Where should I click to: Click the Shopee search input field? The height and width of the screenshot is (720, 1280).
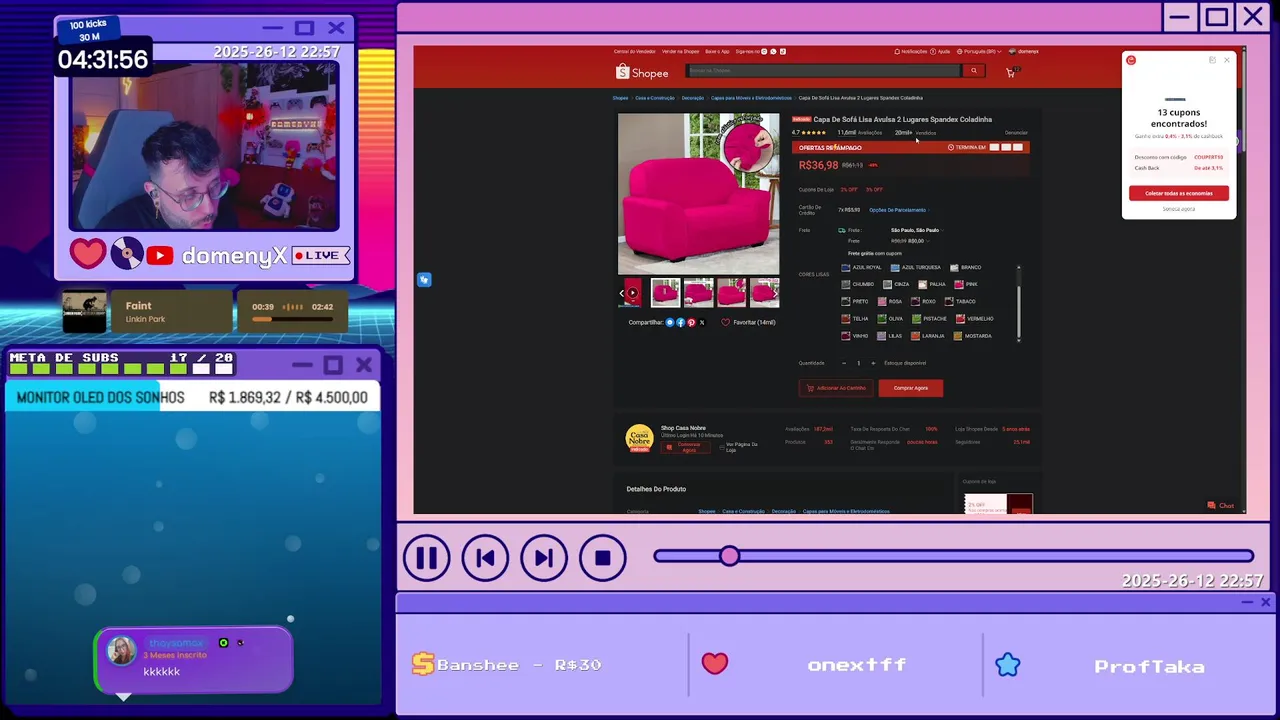click(823, 71)
